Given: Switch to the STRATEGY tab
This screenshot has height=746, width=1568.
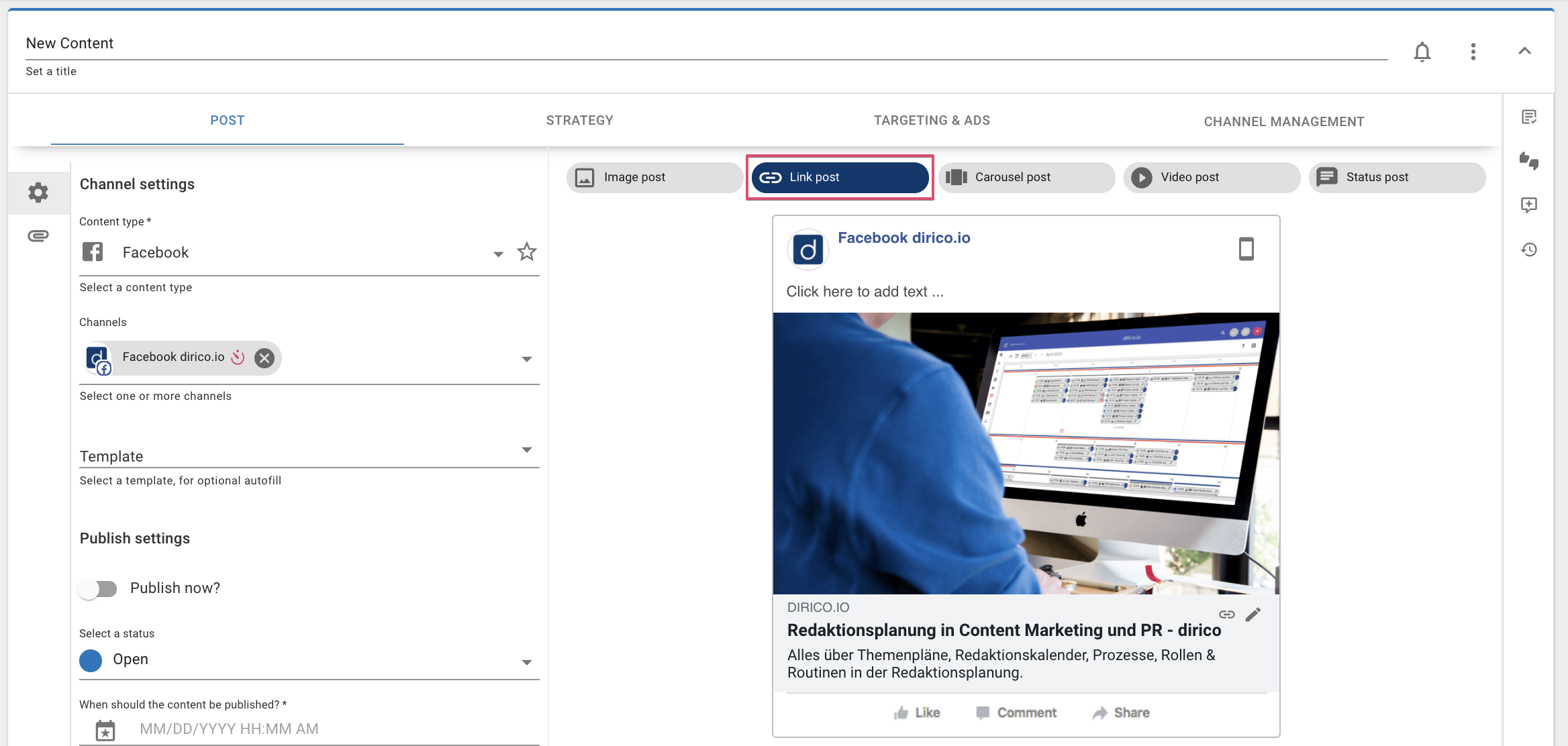Looking at the screenshot, I should click(580, 121).
